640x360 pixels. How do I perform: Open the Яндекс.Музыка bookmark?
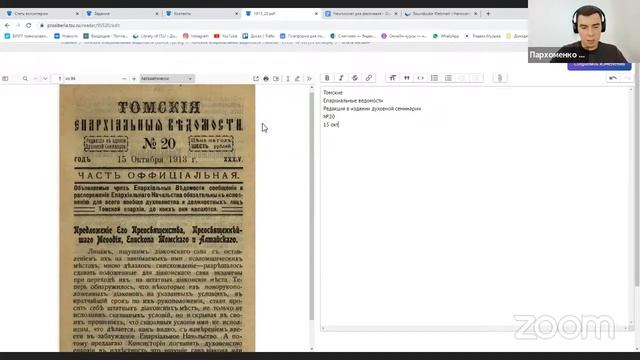[483, 36]
